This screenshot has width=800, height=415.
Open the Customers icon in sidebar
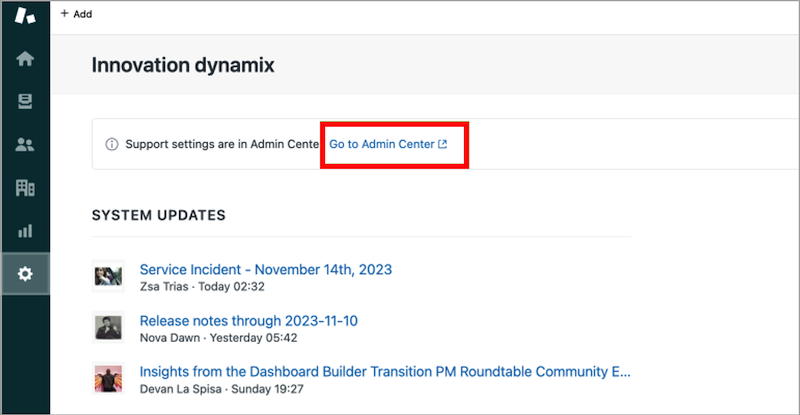click(25, 145)
